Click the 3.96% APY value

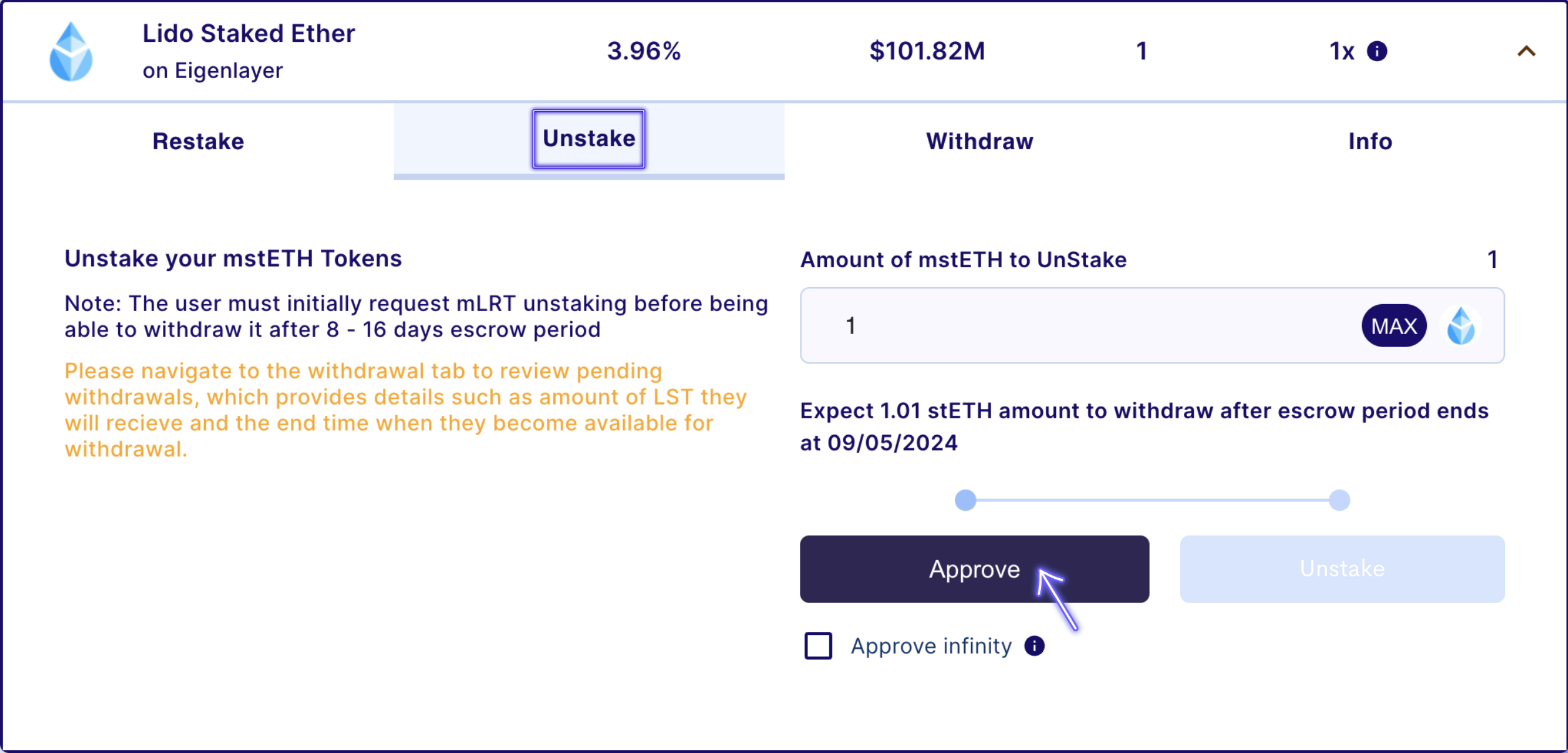[x=644, y=51]
